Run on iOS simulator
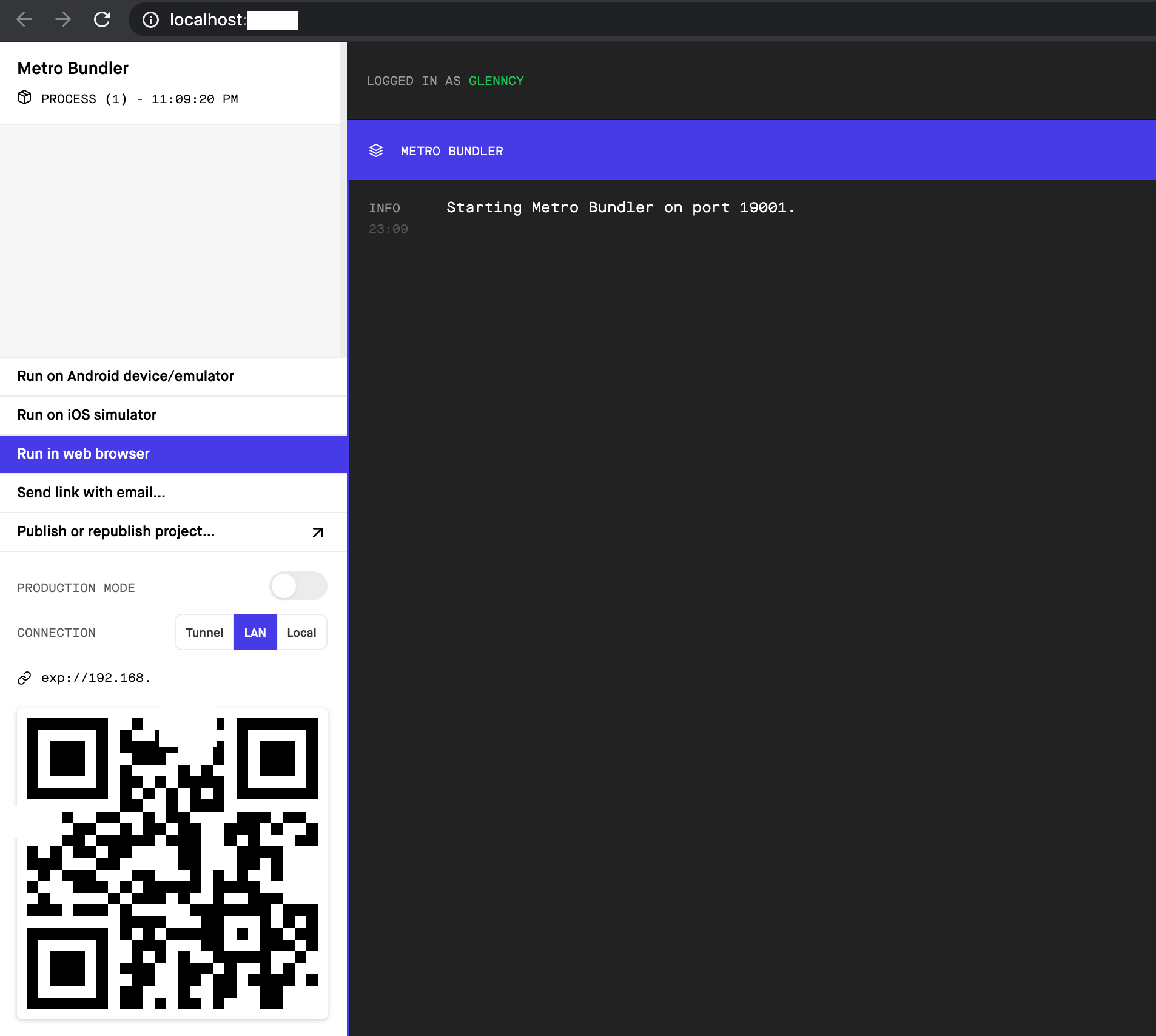This screenshot has height=1036, width=1156. pos(173,415)
